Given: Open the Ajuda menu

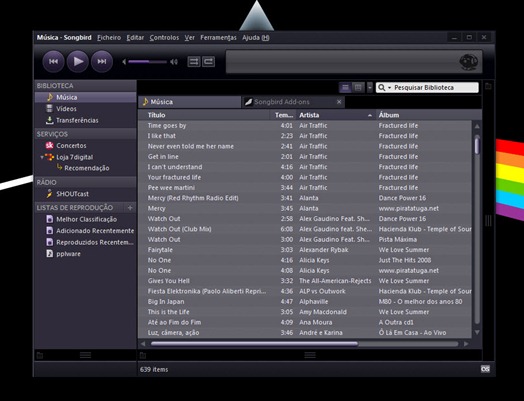Looking at the screenshot, I should click(256, 37).
